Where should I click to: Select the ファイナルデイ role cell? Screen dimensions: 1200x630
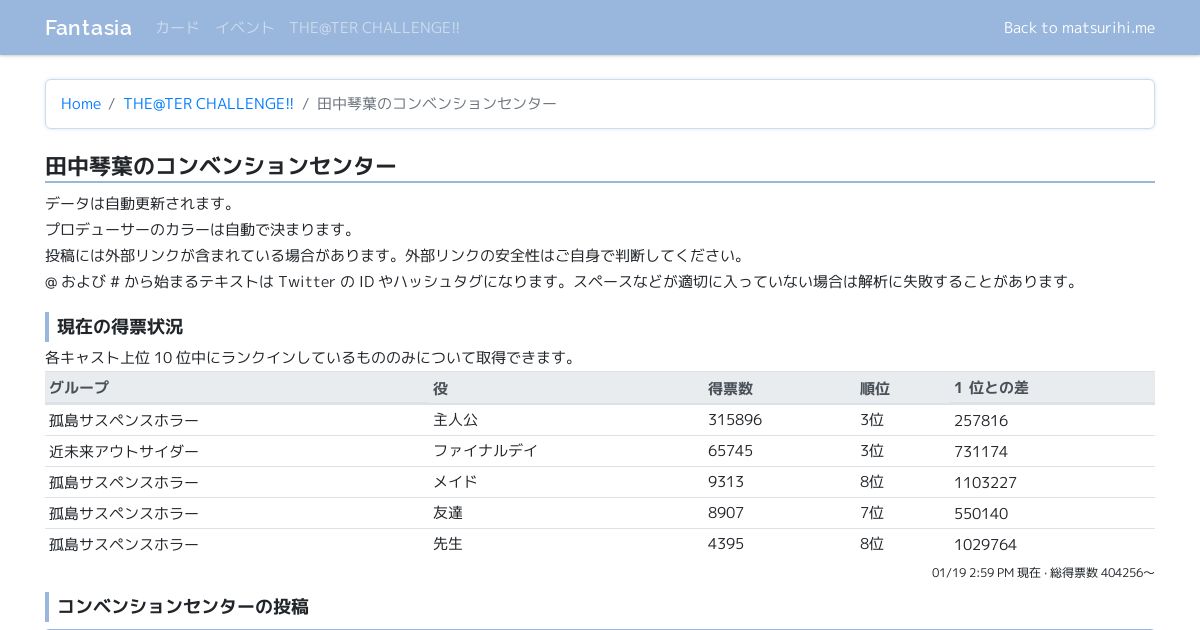485,451
